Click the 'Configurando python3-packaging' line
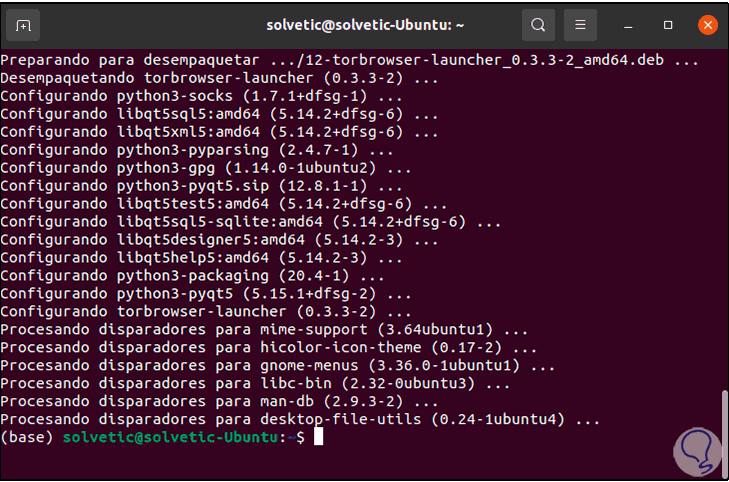The width and height of the screenshot is (729, 482). pyautogui.click(x=192, y=275)
